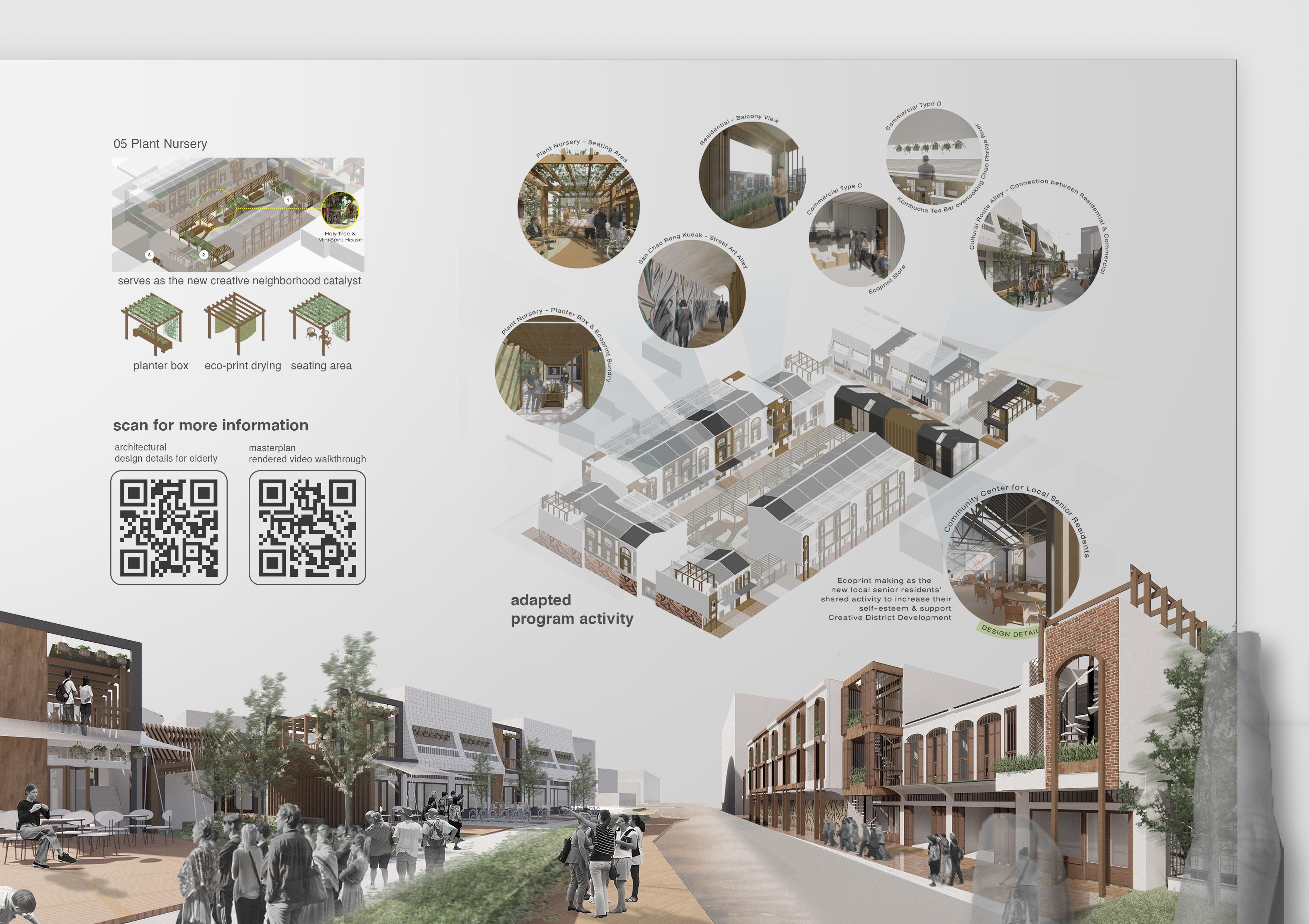
Task: Click numbered marker 3 on nursery map
Action: (149, 255)
